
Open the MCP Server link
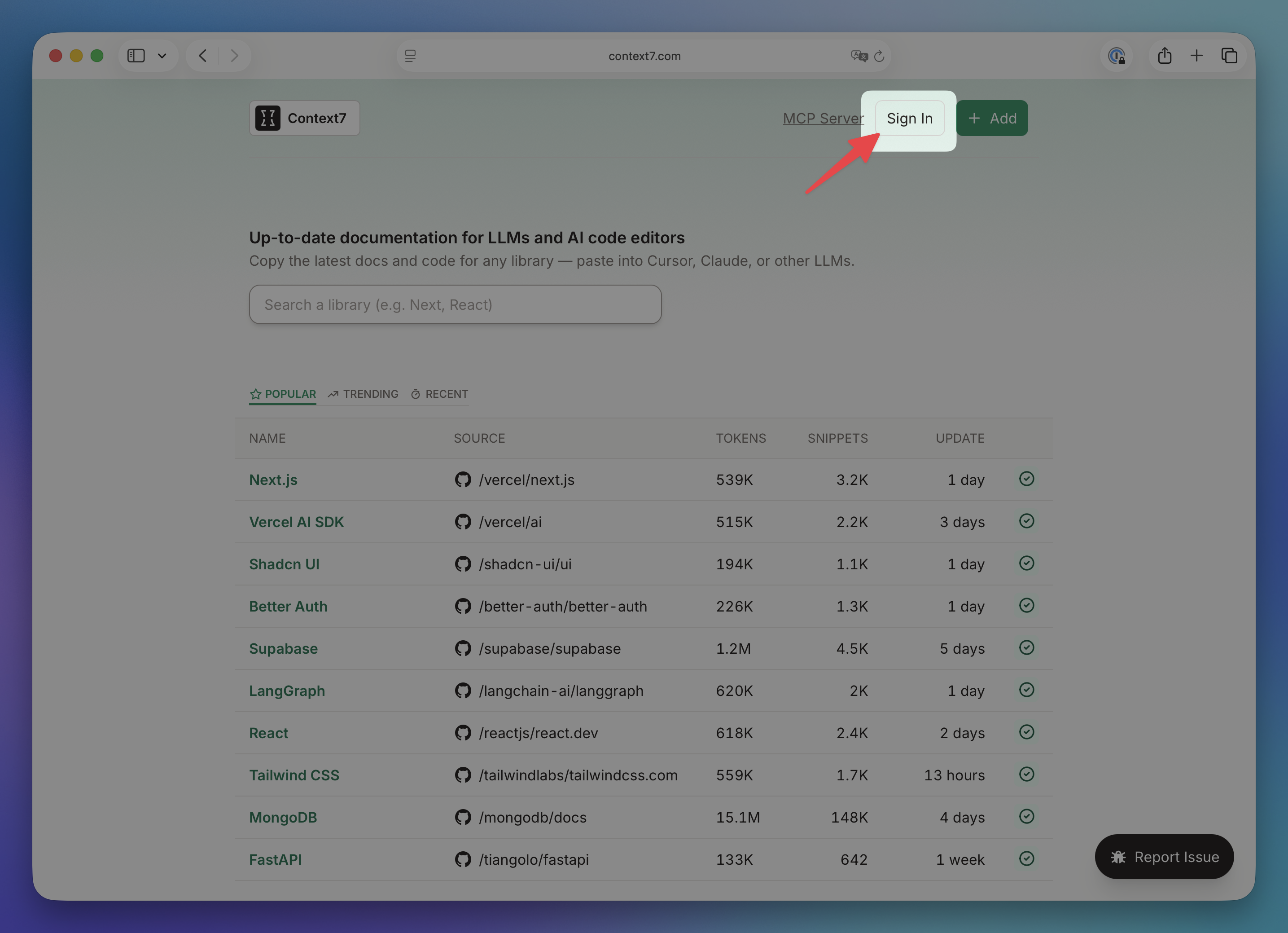(823, 118)
